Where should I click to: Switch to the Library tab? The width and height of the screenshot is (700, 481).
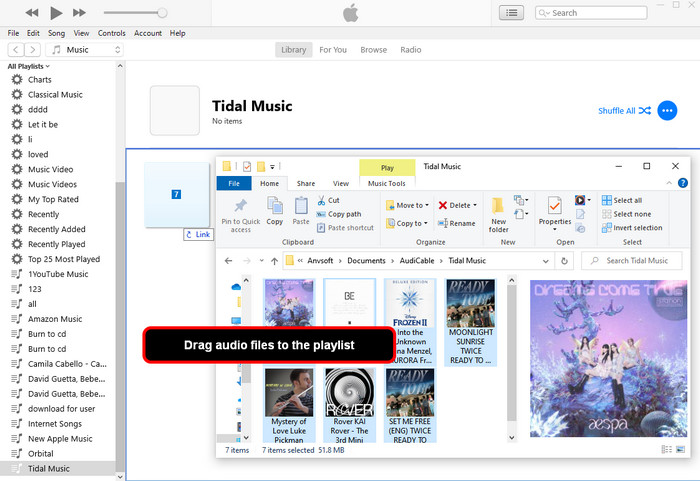[293, 50]
